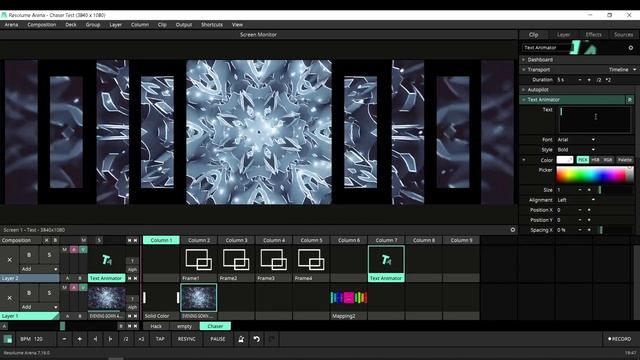Screen dimensions: 640x360
Task: Decrease BPM with the minus button
Action: pos(64,339)
